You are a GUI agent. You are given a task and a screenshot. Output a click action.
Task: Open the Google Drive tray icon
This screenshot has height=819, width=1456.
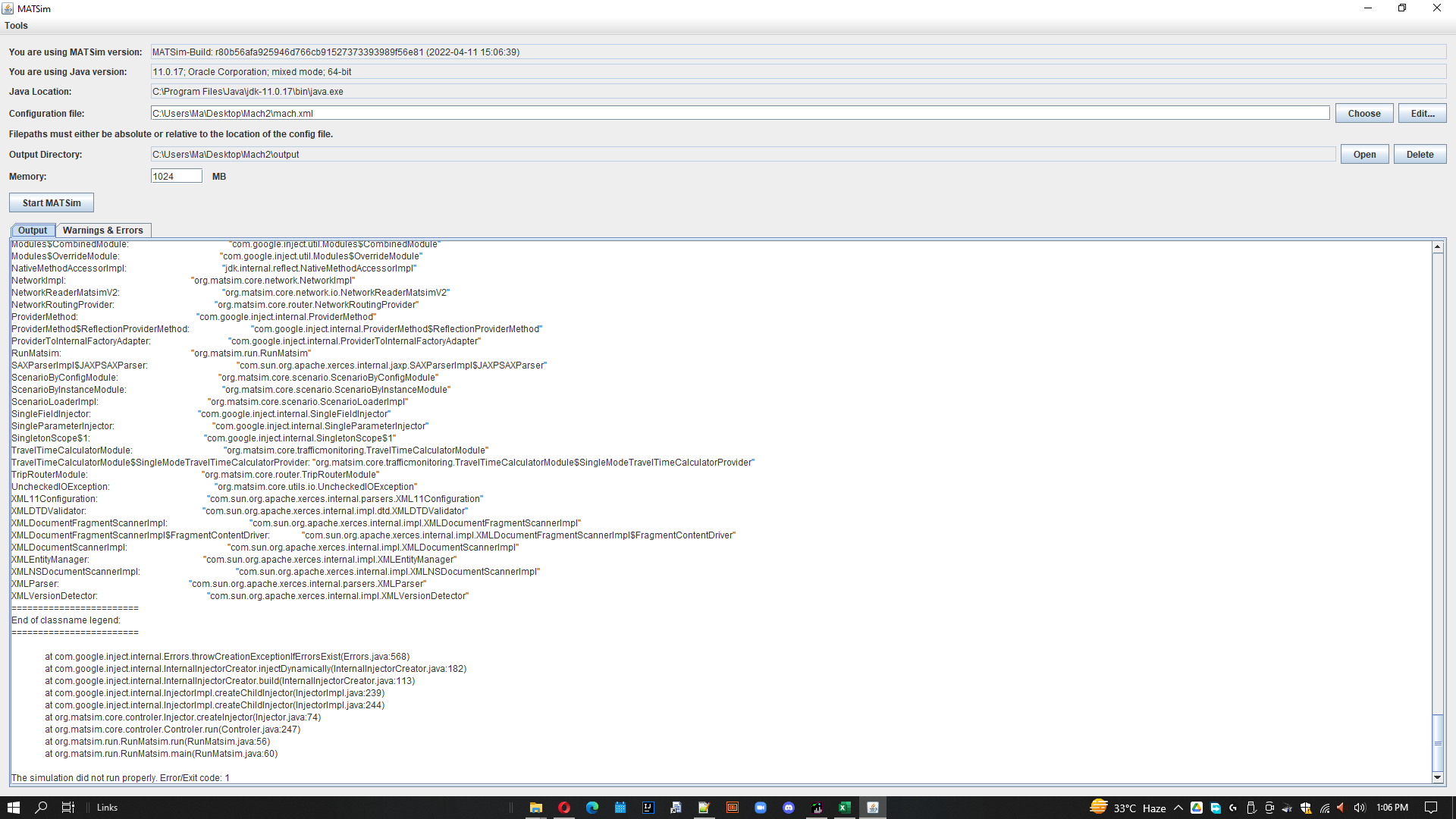pyautogui.click(x=1197, y=807)
